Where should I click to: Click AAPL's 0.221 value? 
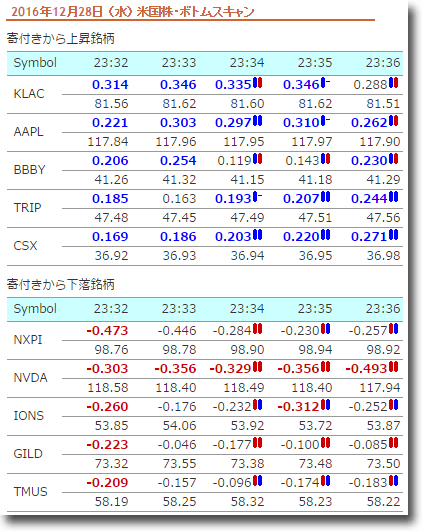click(x=110, y=122)
